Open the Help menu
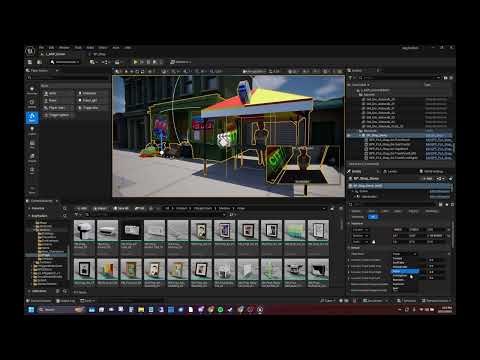 [x=128, y=48]
